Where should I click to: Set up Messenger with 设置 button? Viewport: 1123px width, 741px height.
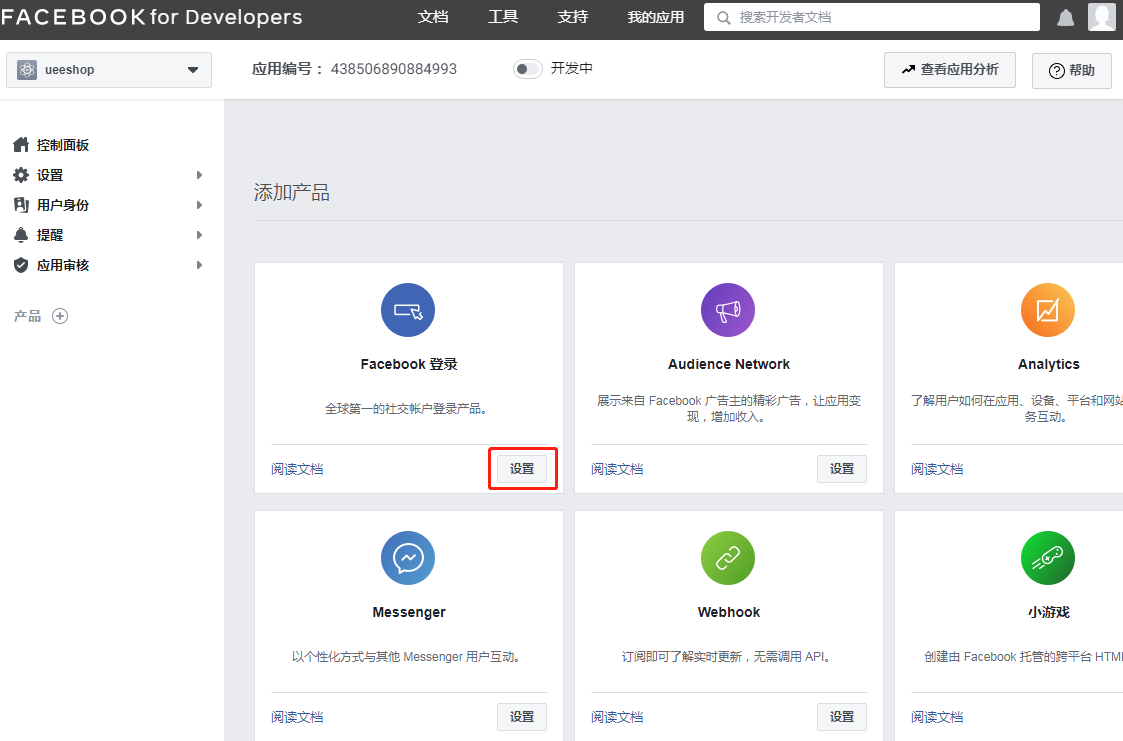click(x=522, y=716)
